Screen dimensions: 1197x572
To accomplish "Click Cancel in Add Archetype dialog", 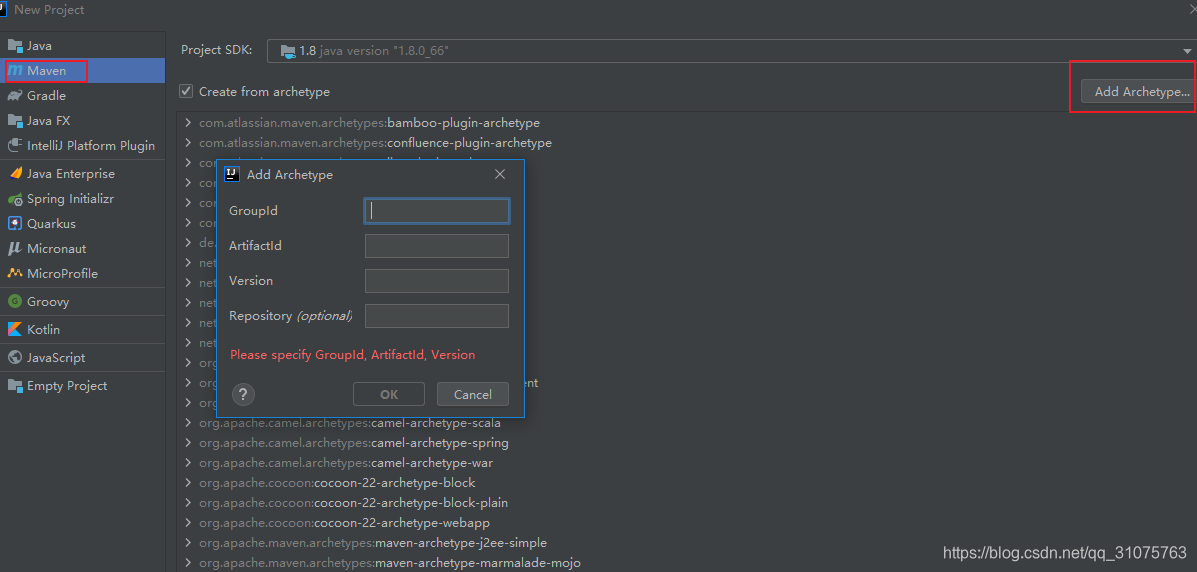I will (473, 394).
